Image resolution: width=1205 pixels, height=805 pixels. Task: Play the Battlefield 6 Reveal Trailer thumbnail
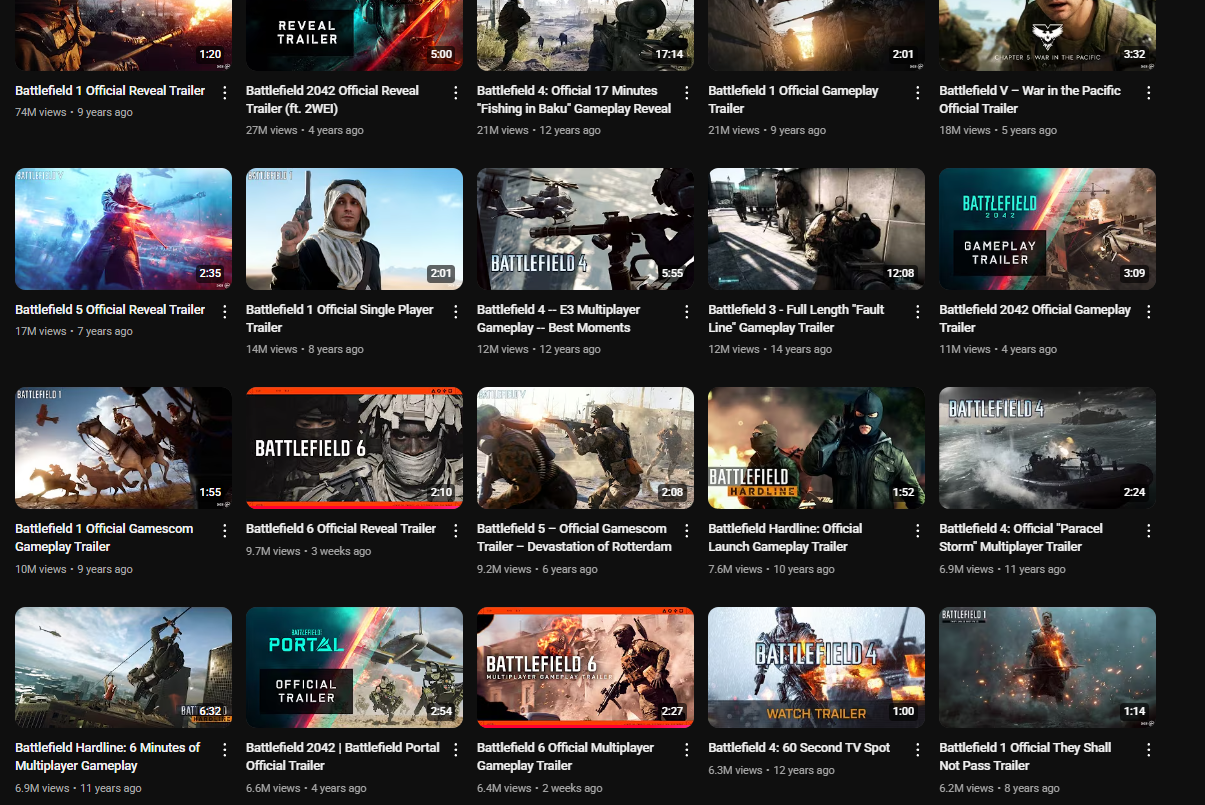[x=354, y=448]
